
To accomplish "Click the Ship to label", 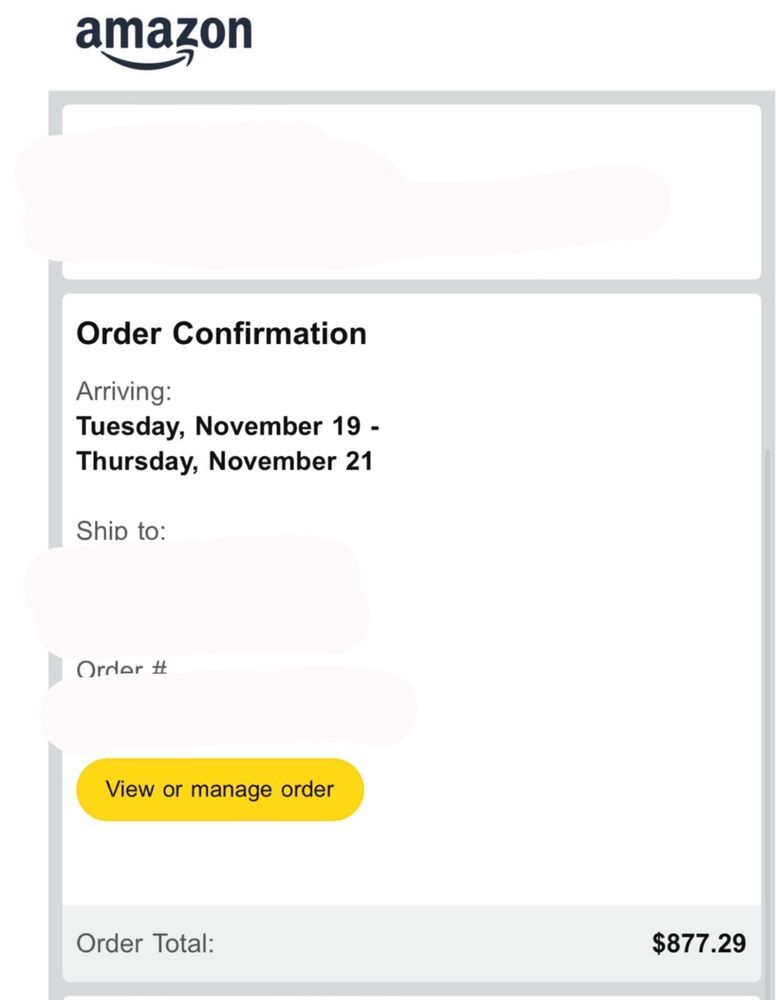I will [121, 530].
